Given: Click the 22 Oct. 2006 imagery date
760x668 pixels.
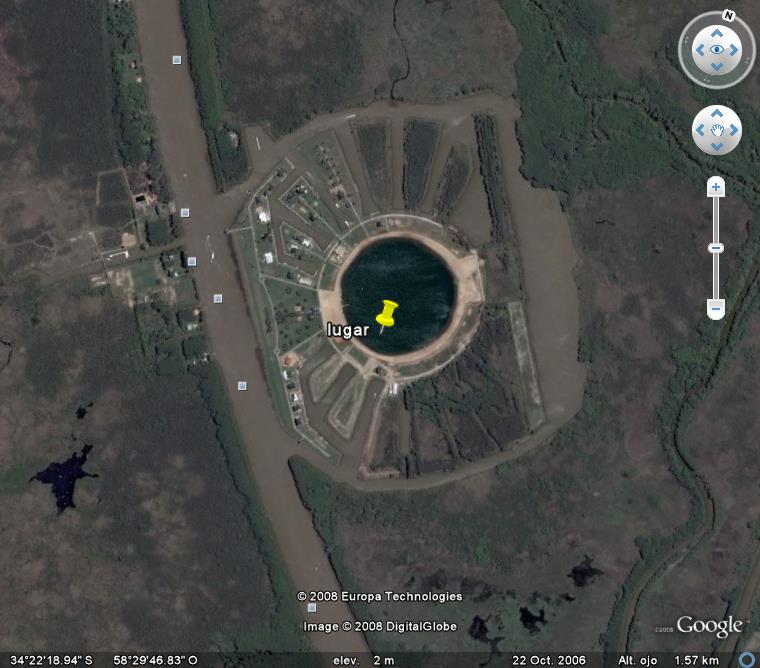Looking at the screenshot, I should (549, 660).
